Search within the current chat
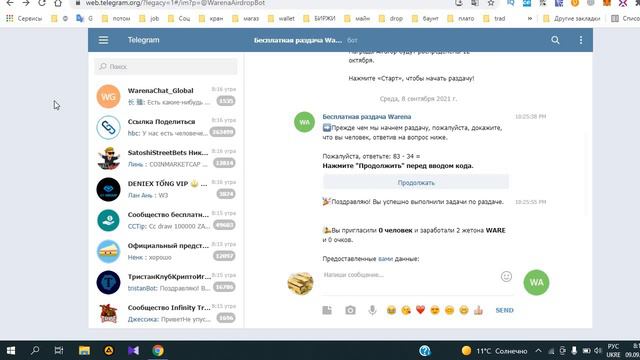 [555, 40]
